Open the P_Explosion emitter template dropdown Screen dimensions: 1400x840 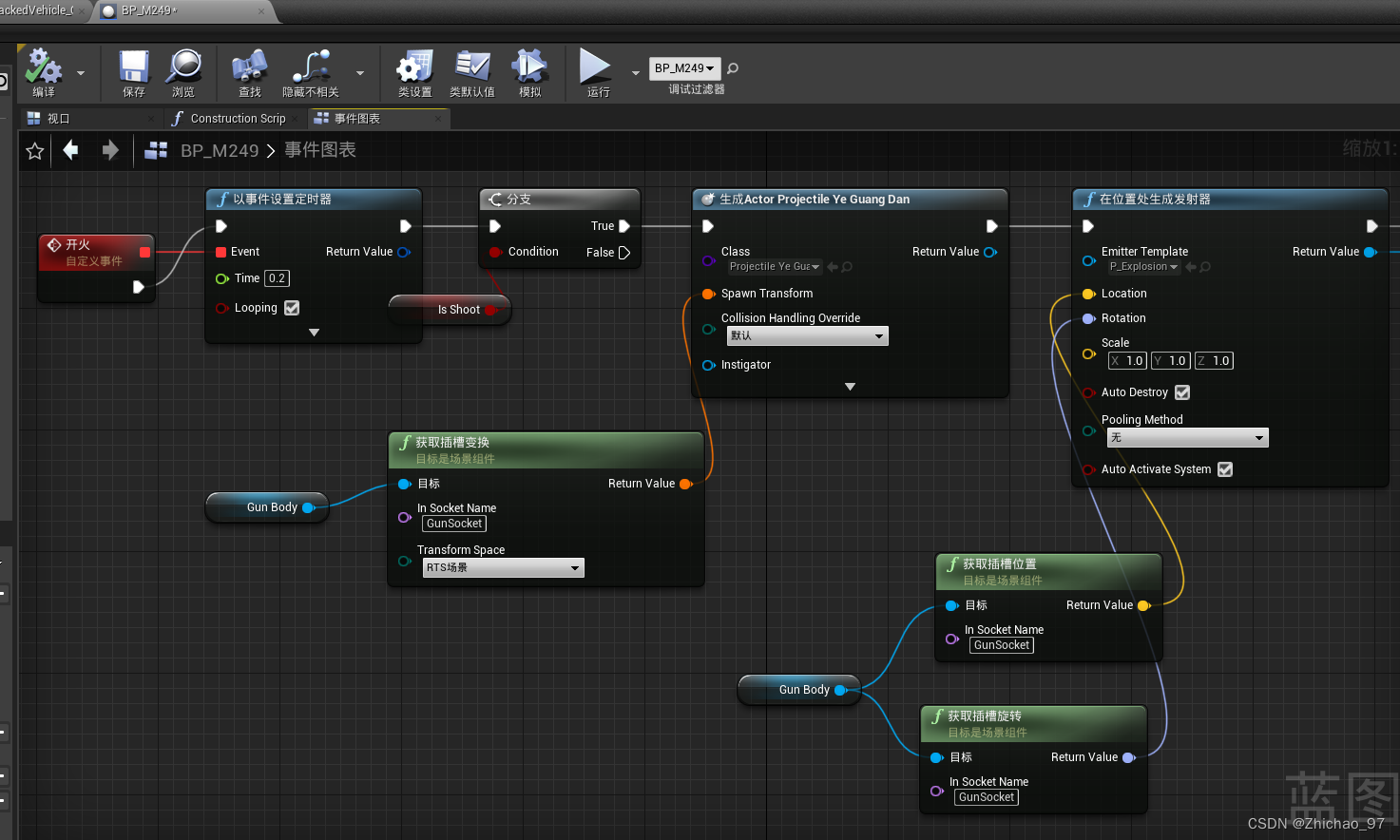(x=1144, y=267)
